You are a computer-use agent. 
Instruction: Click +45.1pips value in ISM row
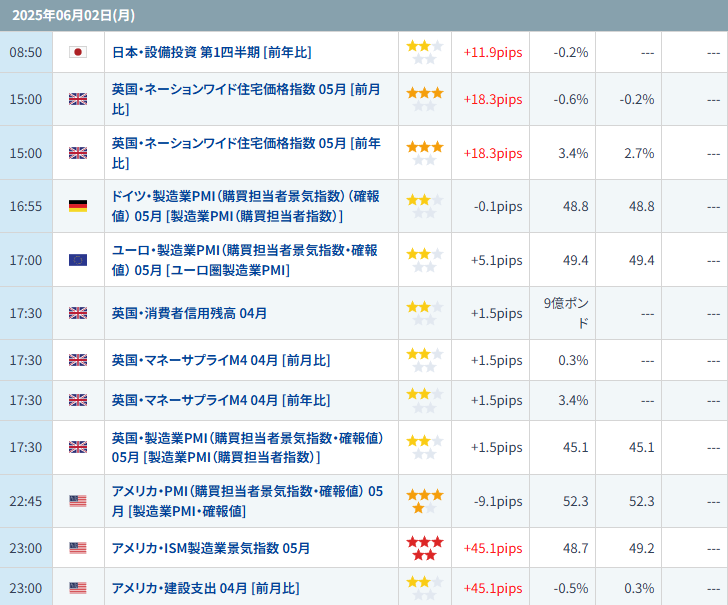(493, 548)
